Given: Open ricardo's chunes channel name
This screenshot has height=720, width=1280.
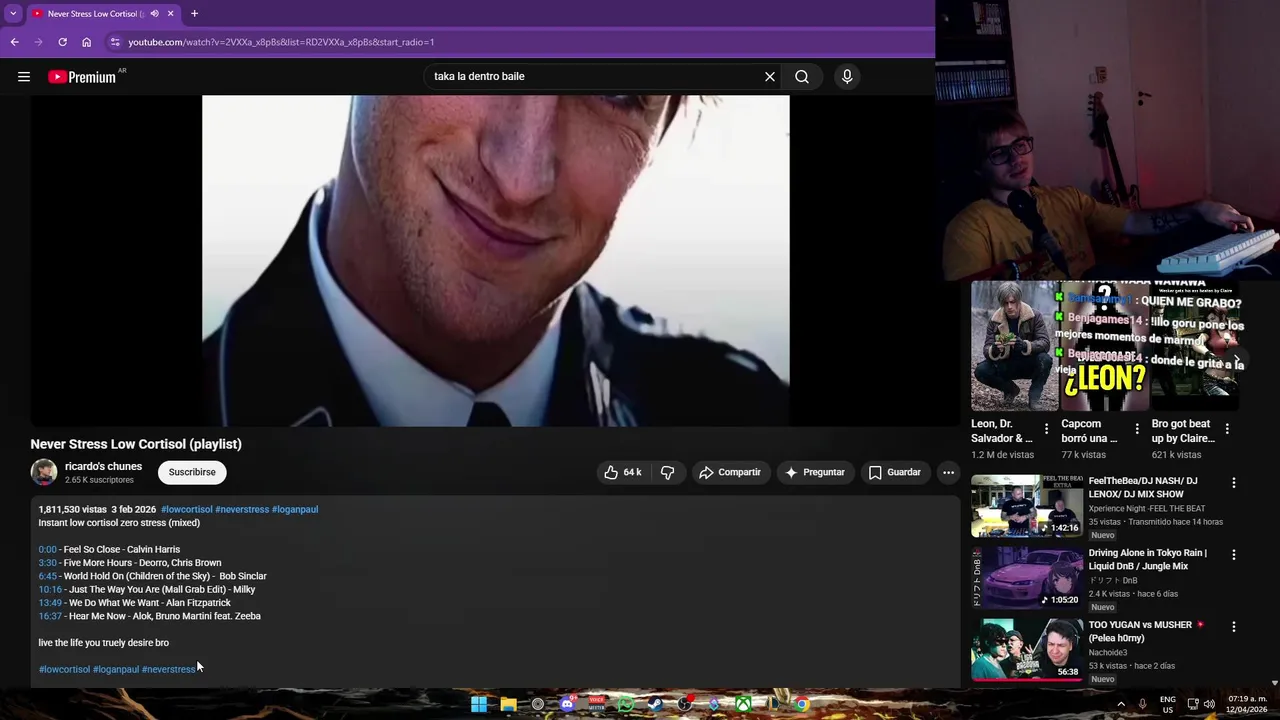Looking at the screenshot, I should click(x=103, y=466).
